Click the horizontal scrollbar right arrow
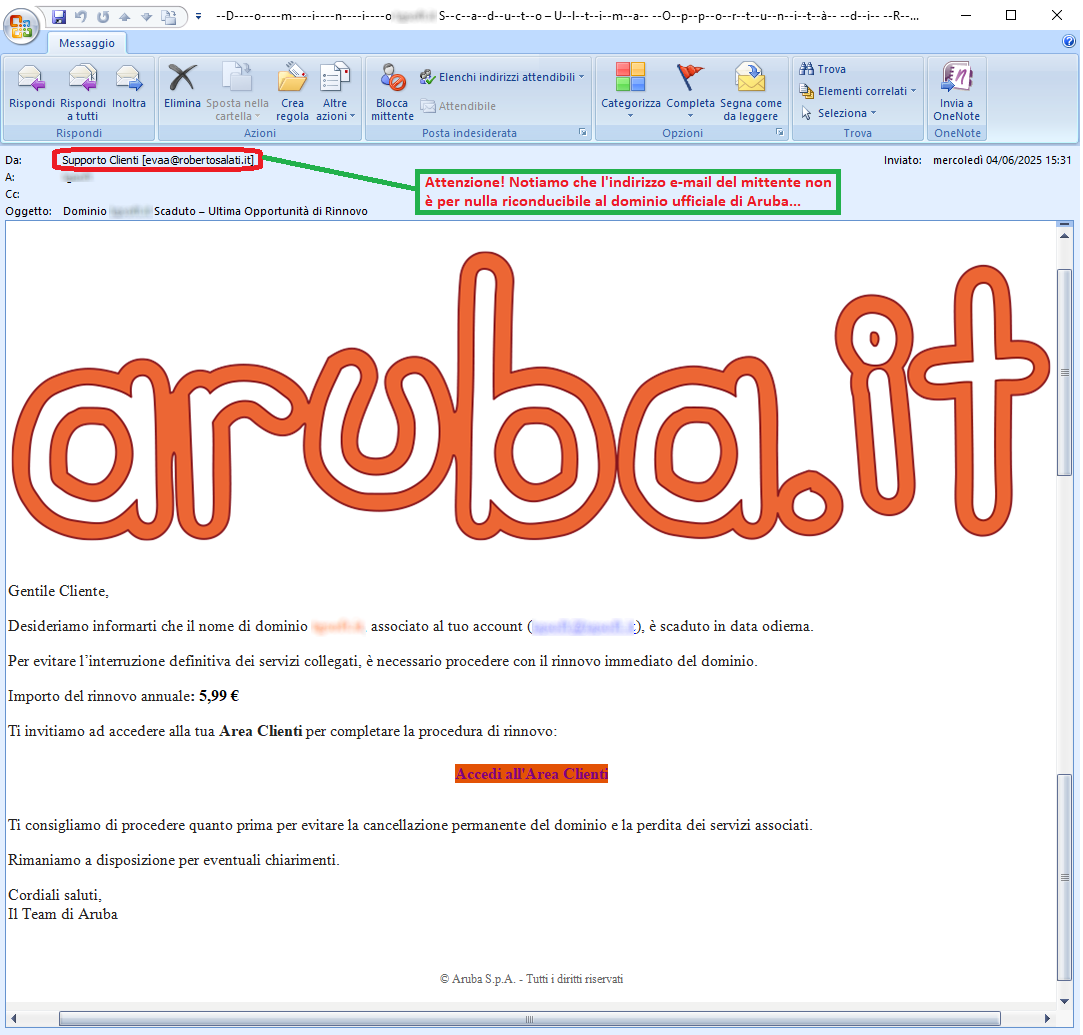 click(1047, 1018)
